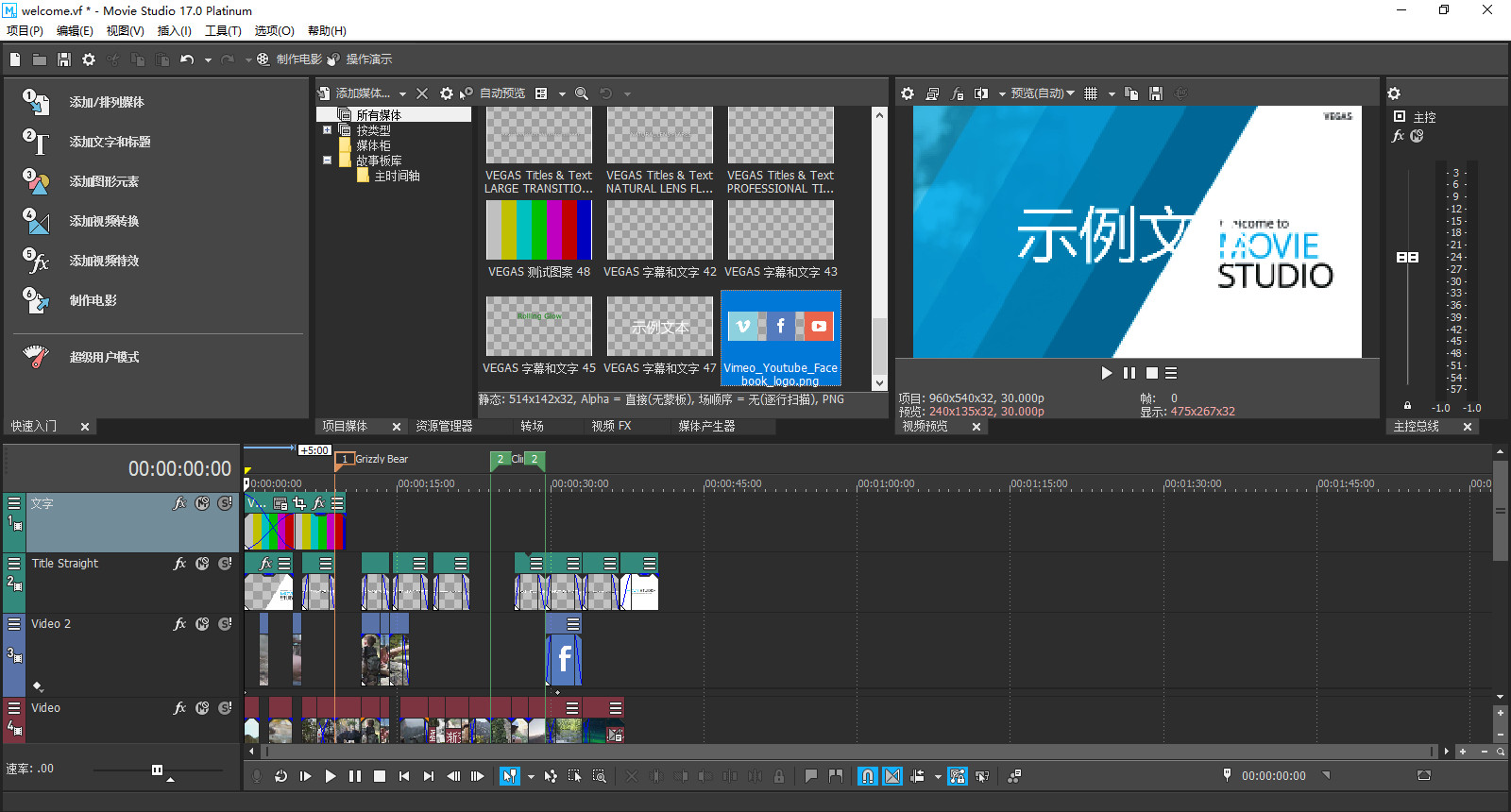This screenshot has height=812, width=1511.
Task: Toggle loop playback in timeline transport
Action: (280, 776)
